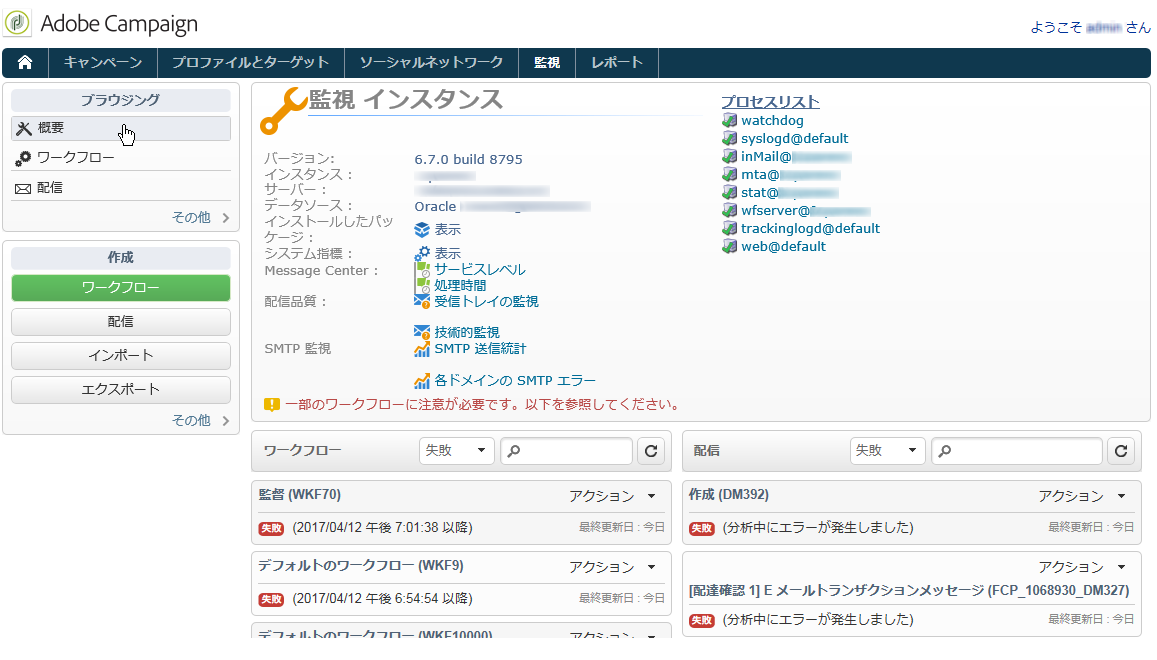
Task: Select 概要 in browsing panel
Action: 121,128
